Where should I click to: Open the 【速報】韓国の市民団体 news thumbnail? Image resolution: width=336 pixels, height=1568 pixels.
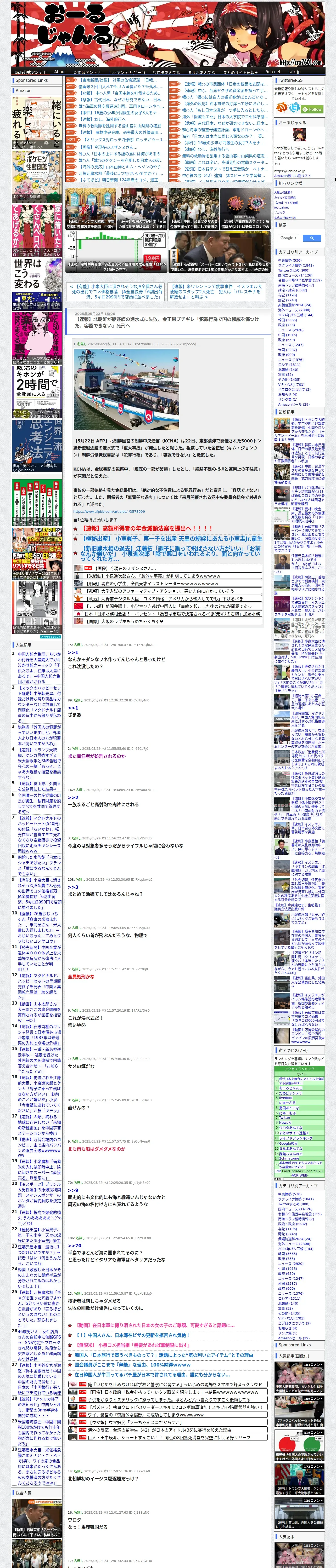coord(142,209)
